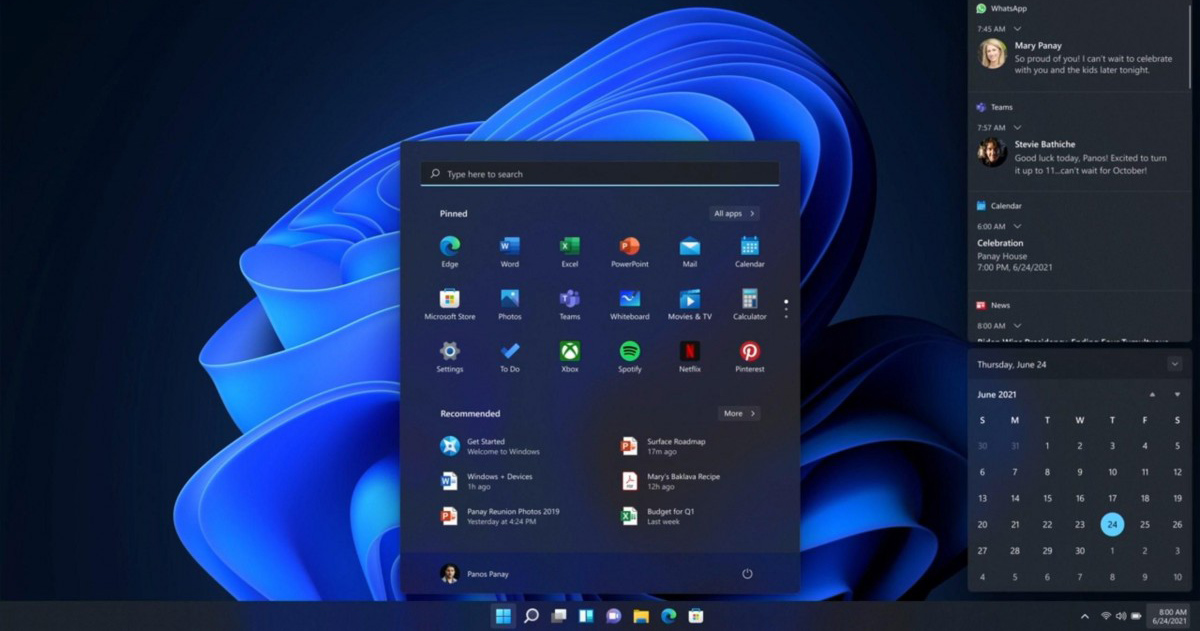
Task: Open the Pinterest app
Action: point(750,357)
